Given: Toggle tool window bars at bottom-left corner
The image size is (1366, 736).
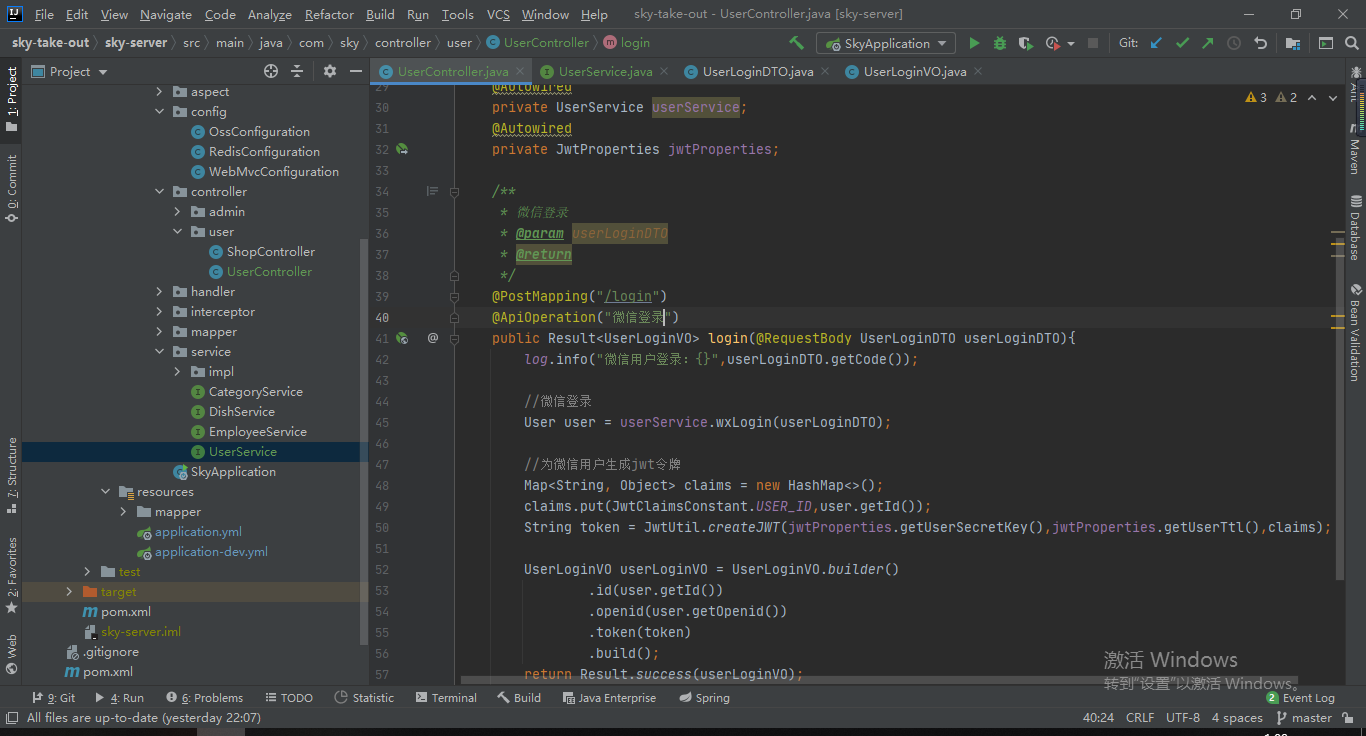Looking at the screenshot, I should pyautogui.click(x=11, y=718).
